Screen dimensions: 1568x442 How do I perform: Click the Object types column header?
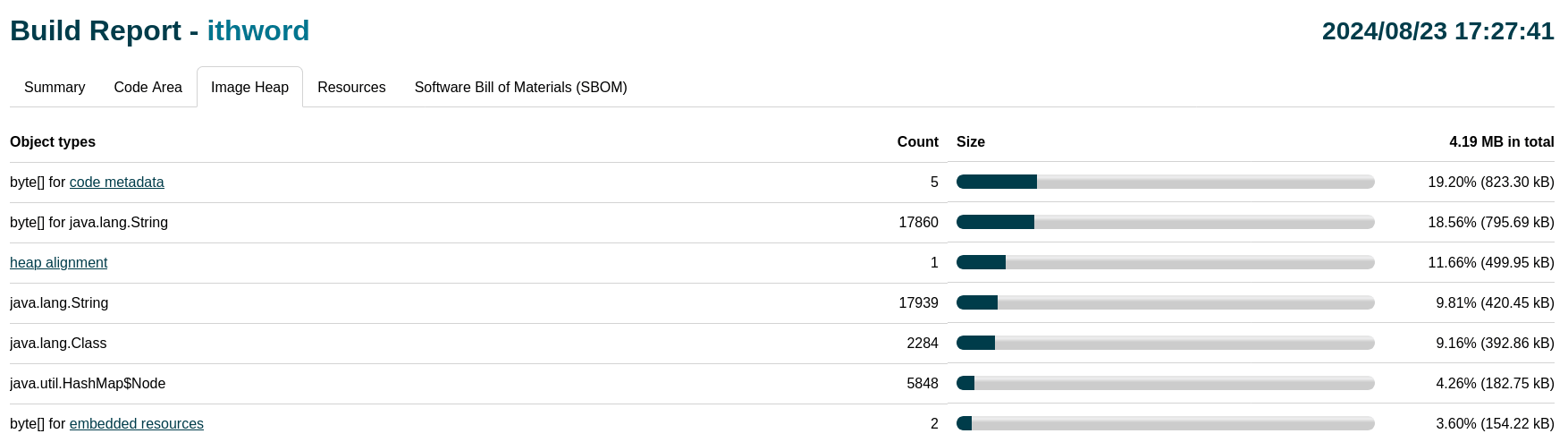[53, 141]
